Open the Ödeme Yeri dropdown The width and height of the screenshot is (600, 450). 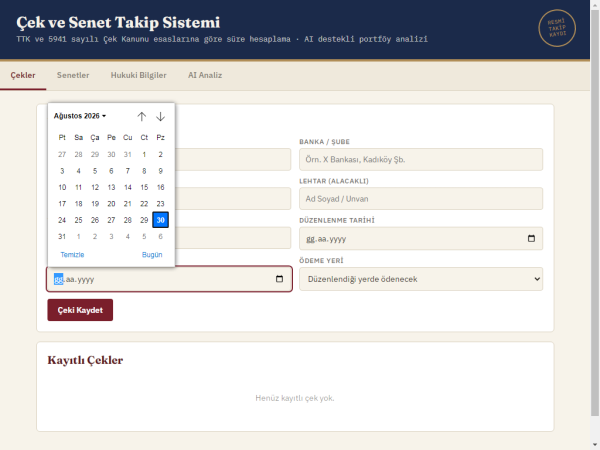tap(421, 279)
